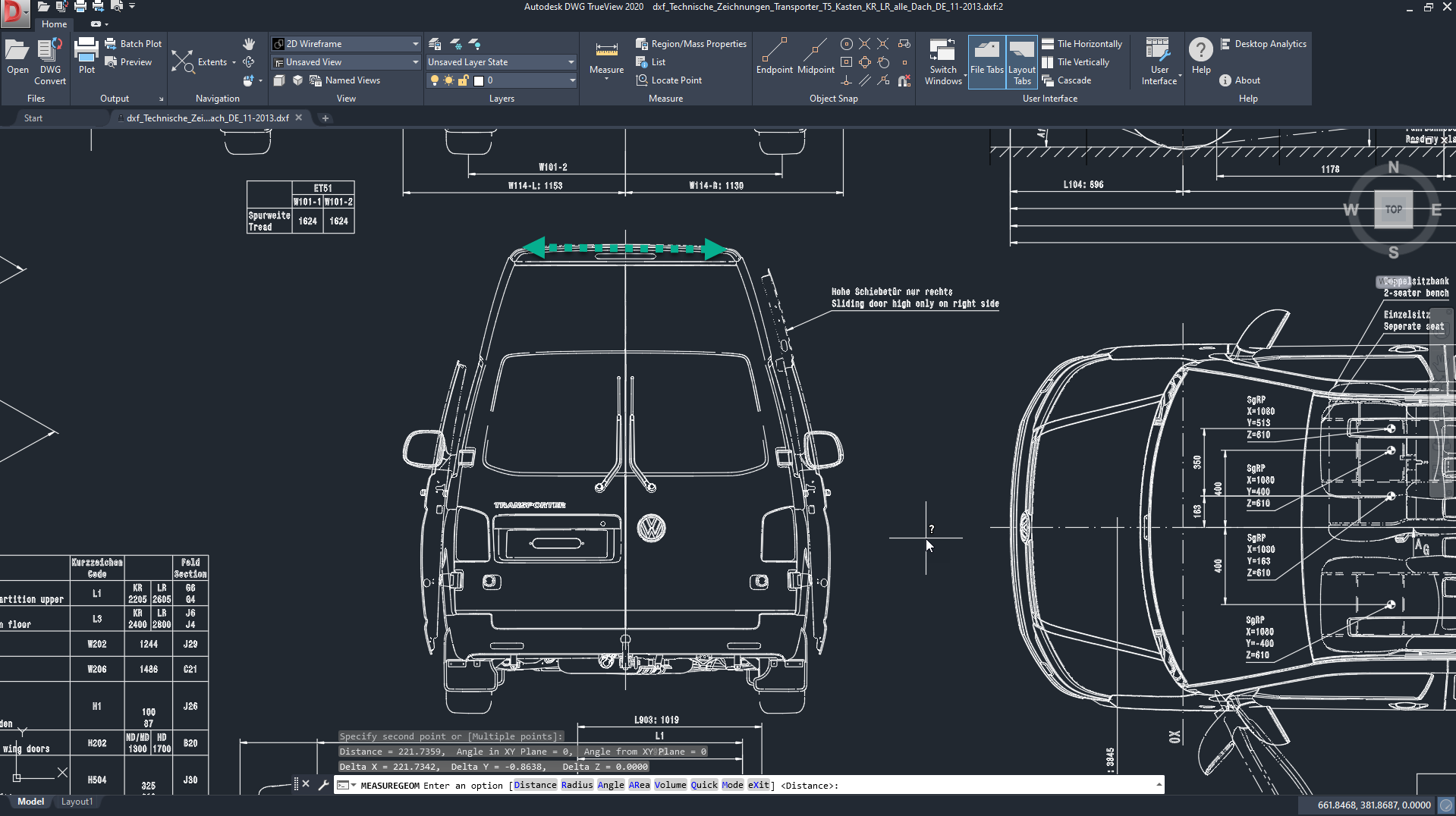Toggle Center object snap circle icon
Screen dimensions: 1456x816
pos(847,44)
